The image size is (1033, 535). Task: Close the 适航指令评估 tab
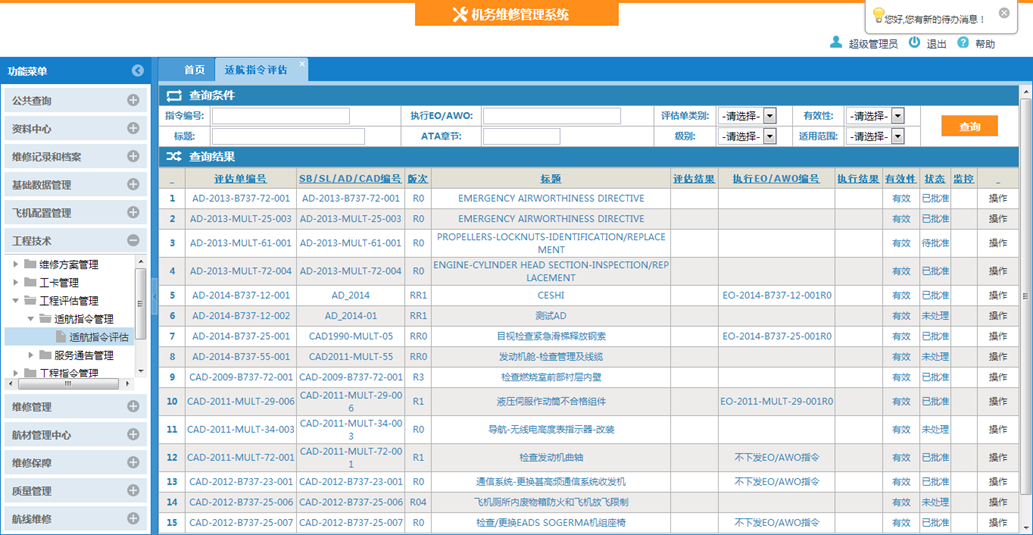pyautogui.click(x=302, y=63)
